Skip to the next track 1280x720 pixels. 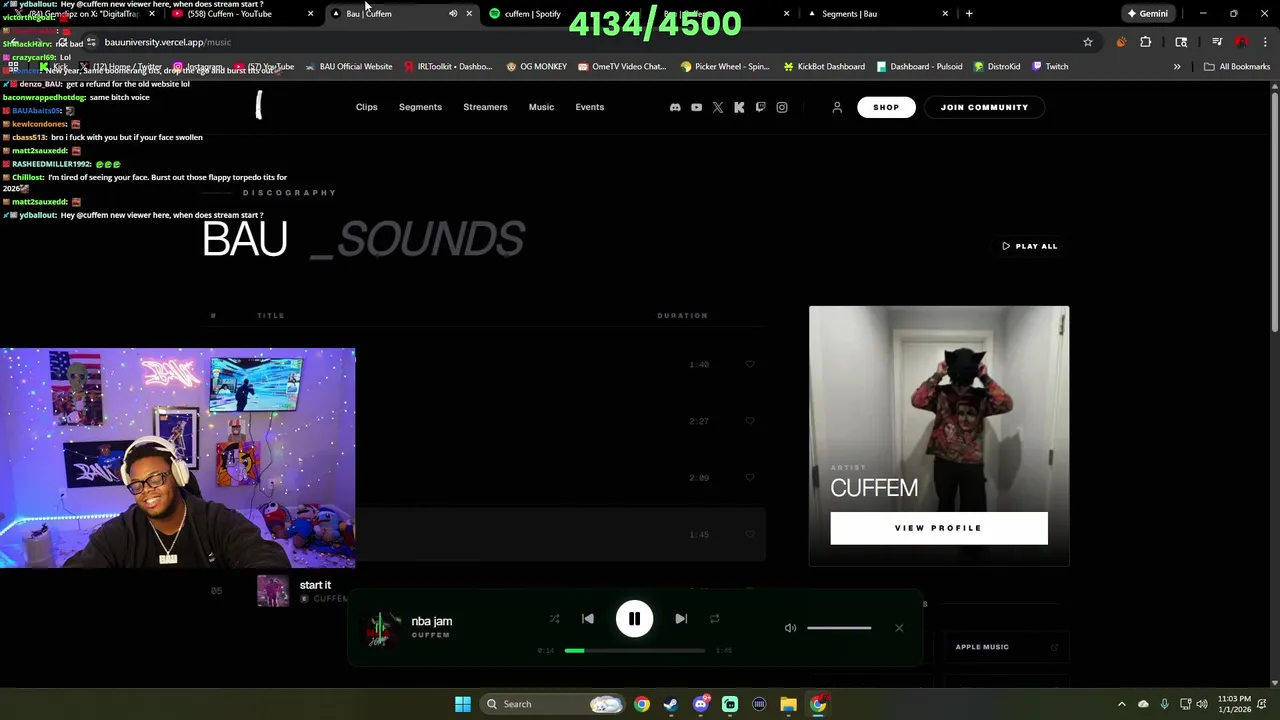pyautogui.click(x=681, y=619)
